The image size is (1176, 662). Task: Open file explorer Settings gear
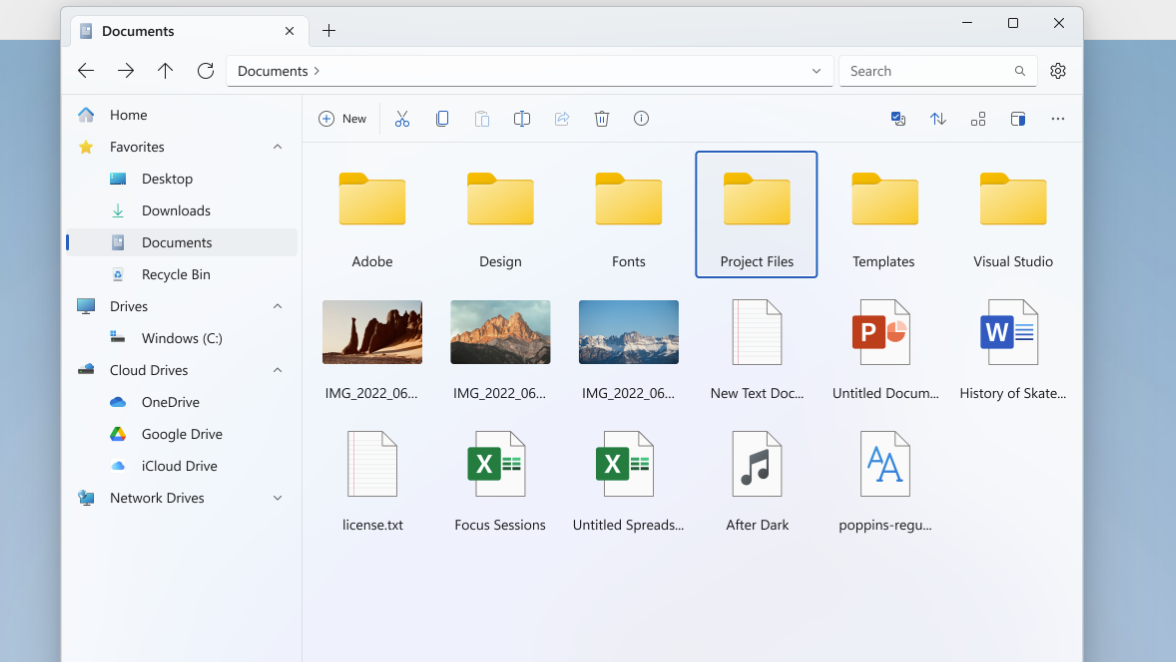coord(1058,71)
